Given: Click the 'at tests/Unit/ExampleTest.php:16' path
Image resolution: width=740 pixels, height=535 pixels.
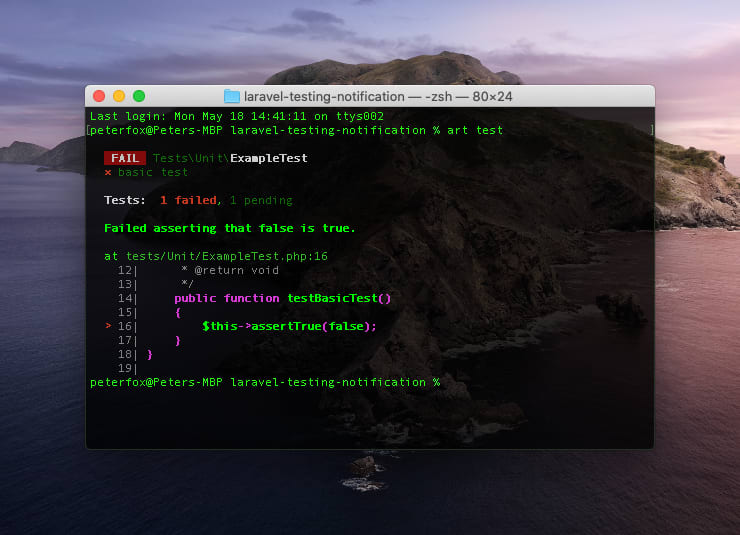Looking at the screenshot, I should (x=216, y=256).
